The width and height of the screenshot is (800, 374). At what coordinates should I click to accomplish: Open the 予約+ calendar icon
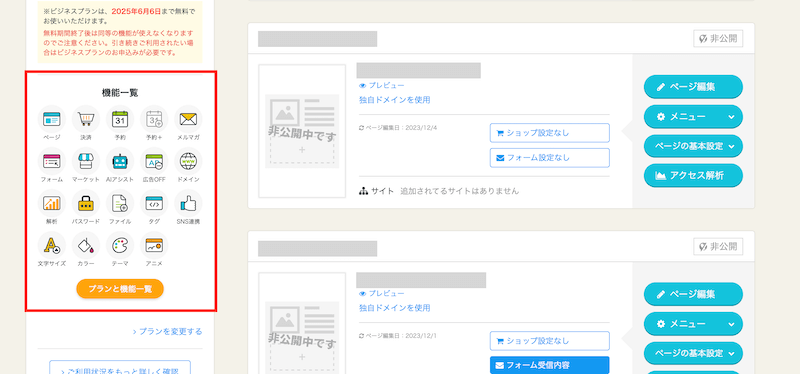coord(154,119)
